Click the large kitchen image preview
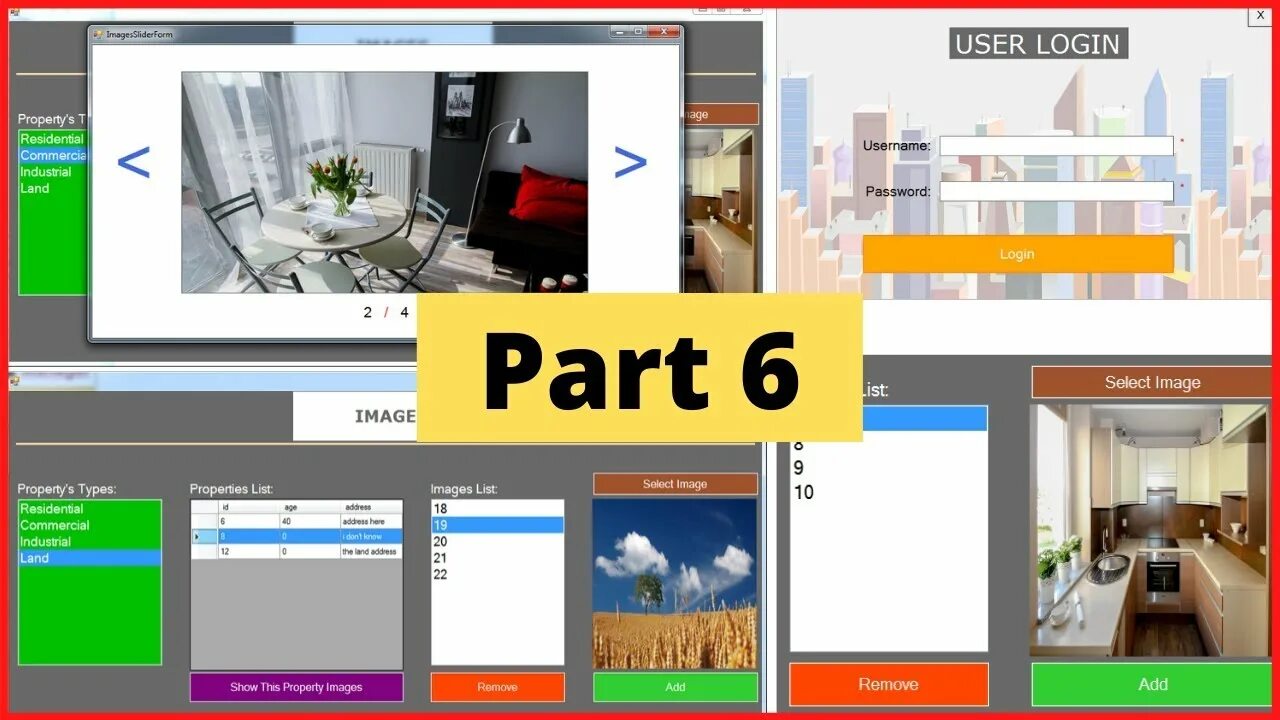This screenshot has width=1280, height=720. click(1150, 530)
